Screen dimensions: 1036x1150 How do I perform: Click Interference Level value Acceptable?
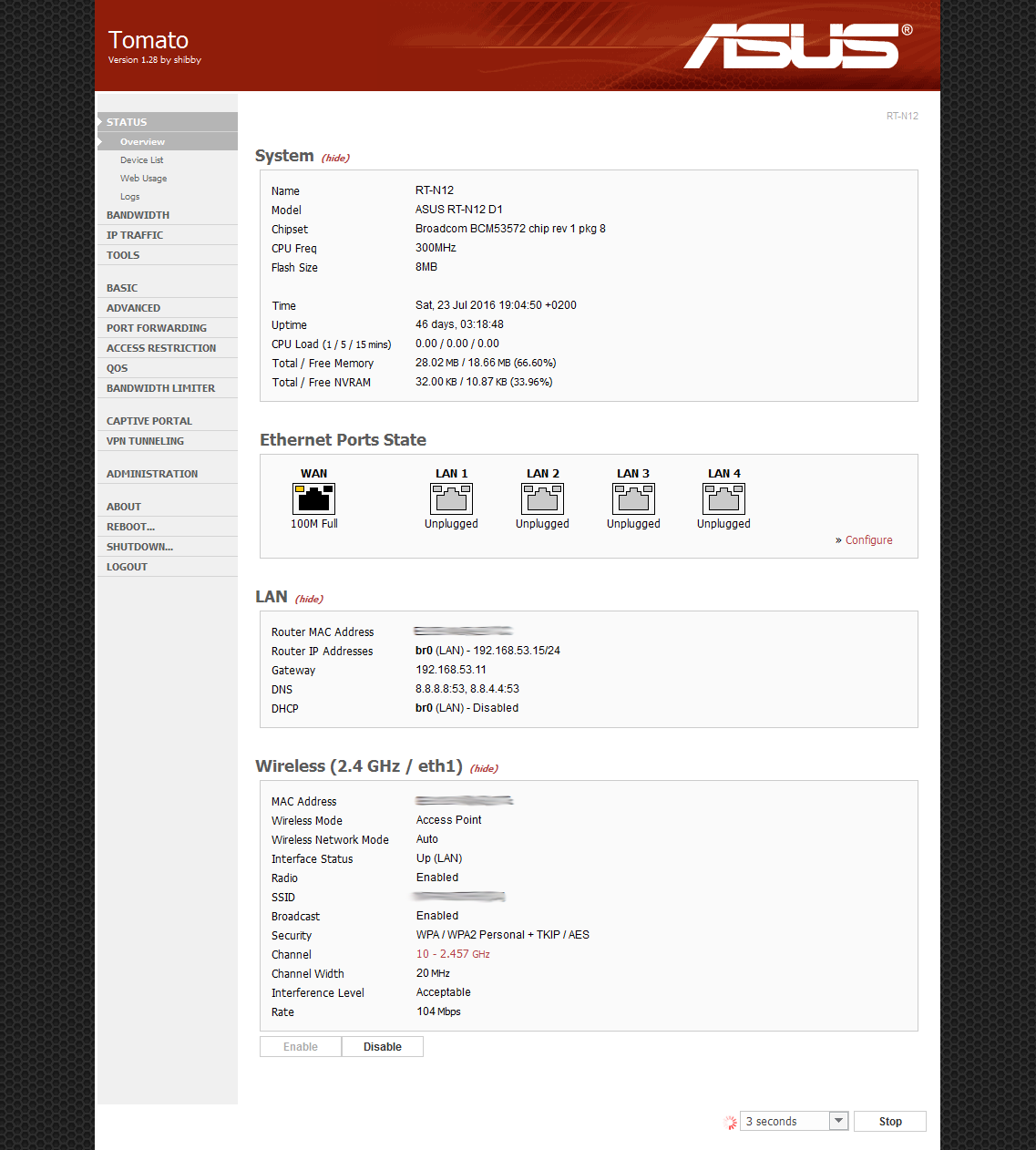[x=444, y=992]
